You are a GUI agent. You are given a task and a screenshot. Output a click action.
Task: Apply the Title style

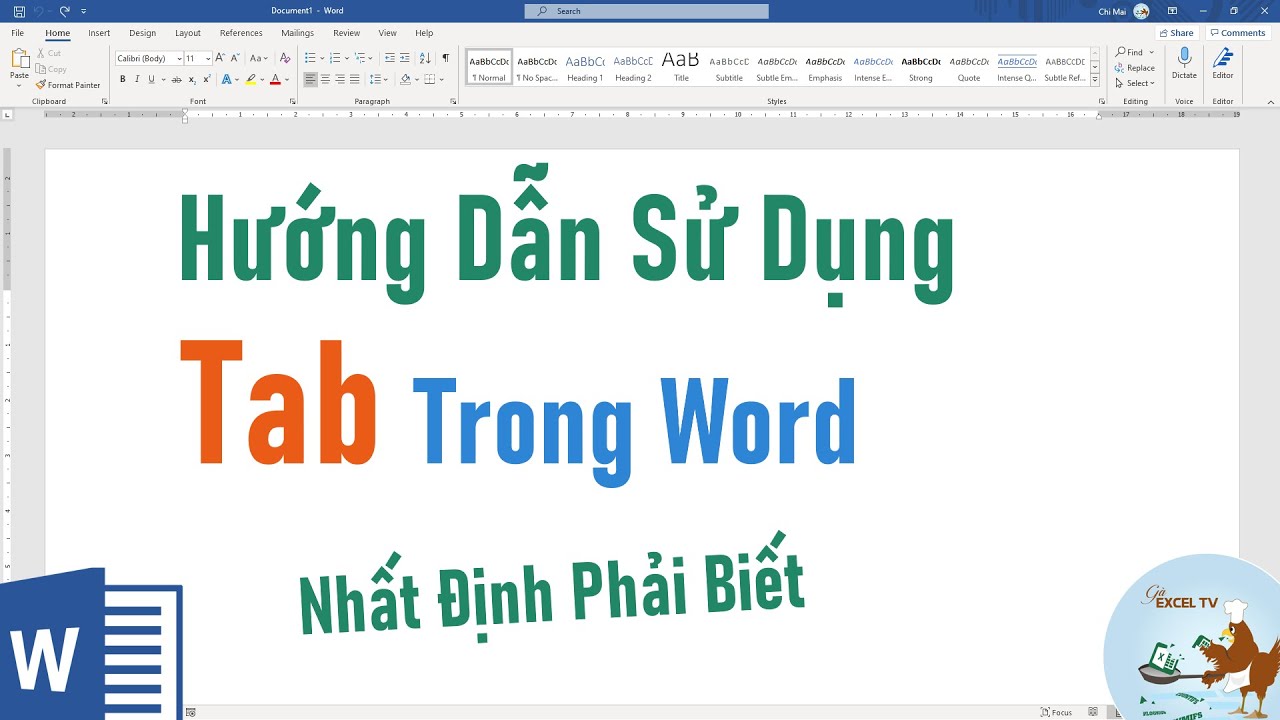pos(681,67)
